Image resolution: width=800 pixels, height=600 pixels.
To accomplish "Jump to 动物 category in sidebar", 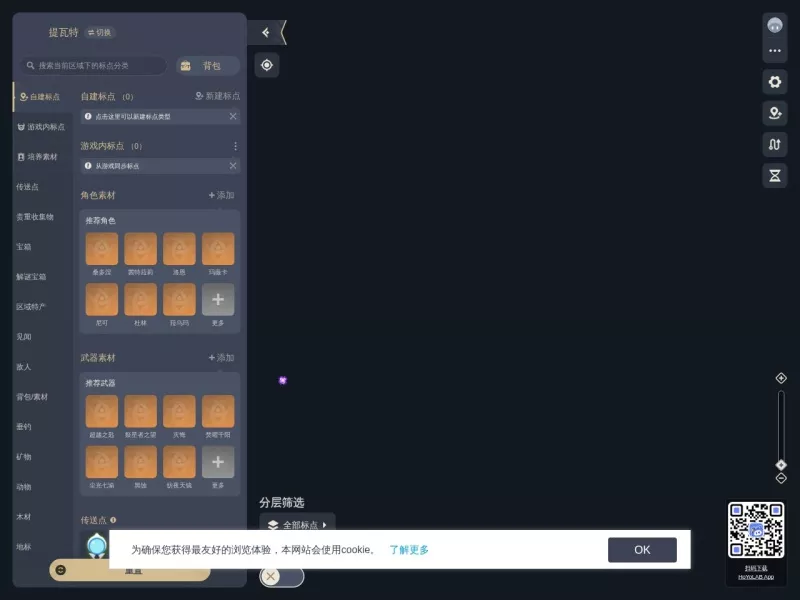I will click(x=23, y=487).
